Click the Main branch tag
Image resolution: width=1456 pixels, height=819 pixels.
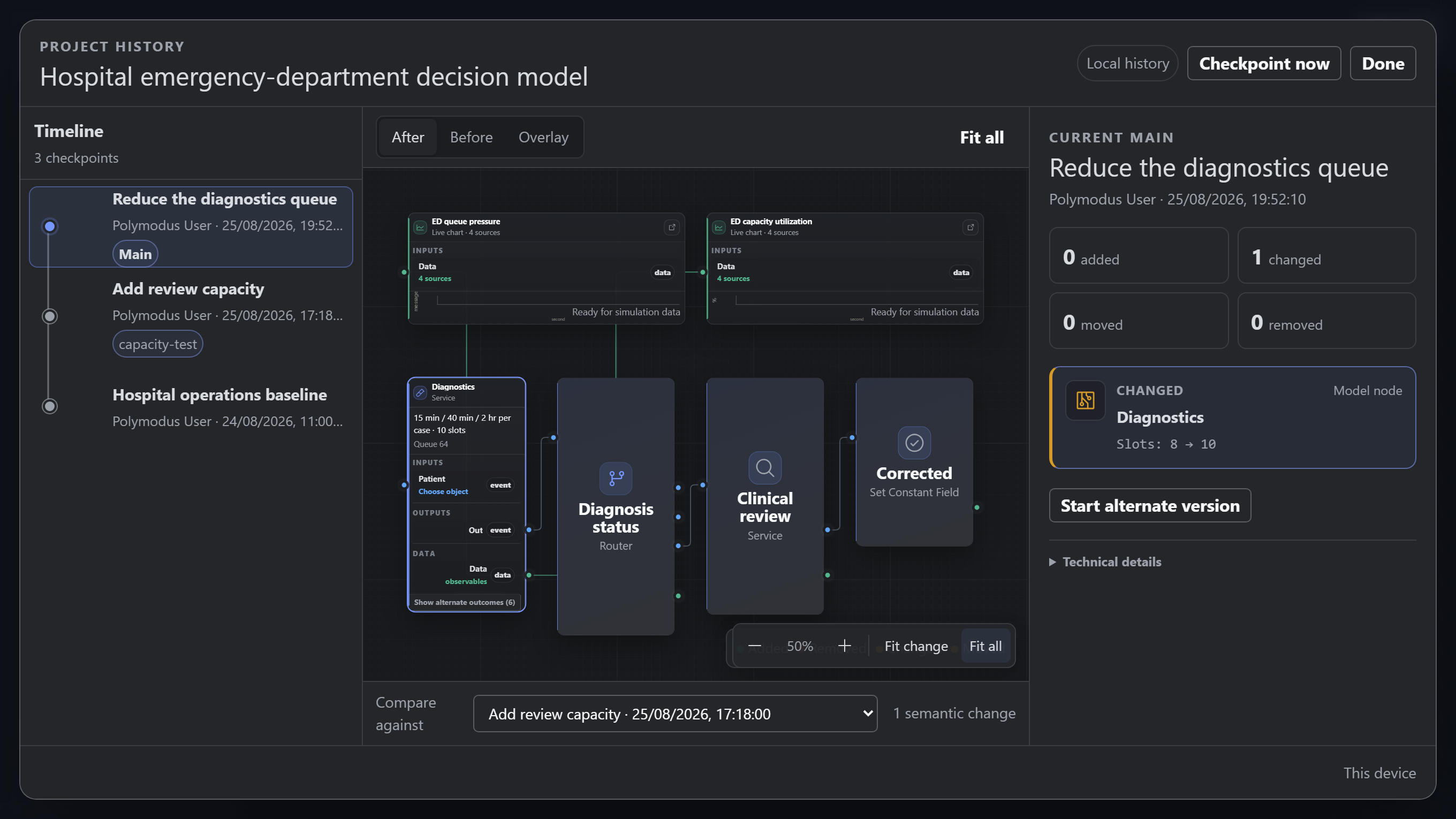(135, 254)
